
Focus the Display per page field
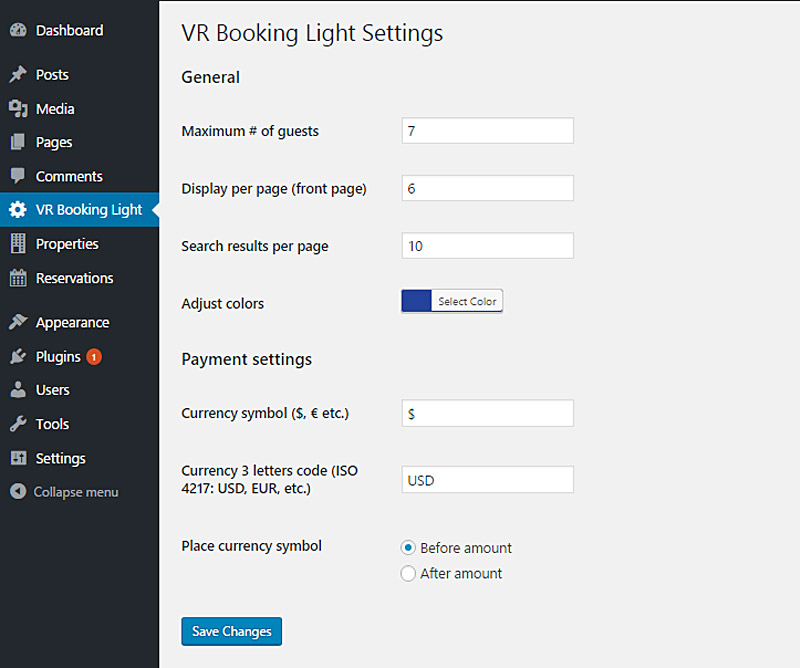pos(488,188)
